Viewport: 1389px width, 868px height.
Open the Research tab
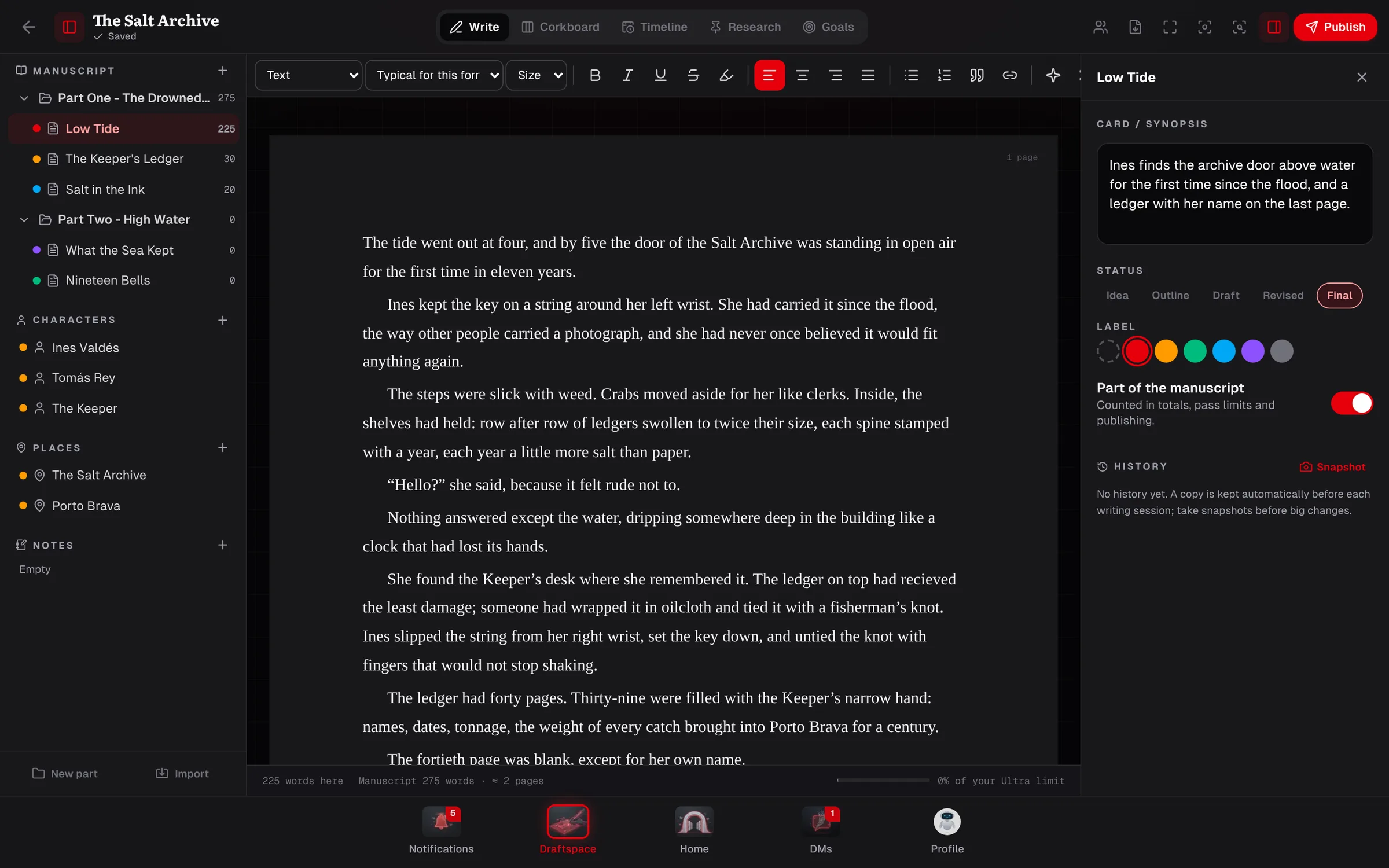[745, 27]
